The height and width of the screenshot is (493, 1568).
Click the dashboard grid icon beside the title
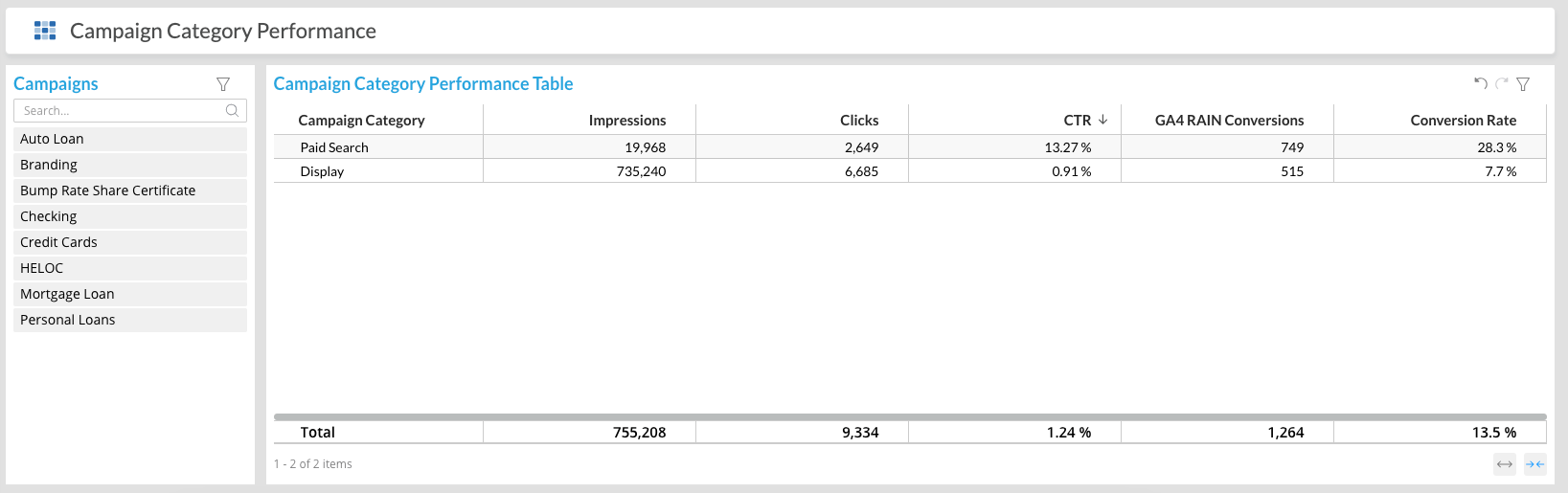click(45, 31)
